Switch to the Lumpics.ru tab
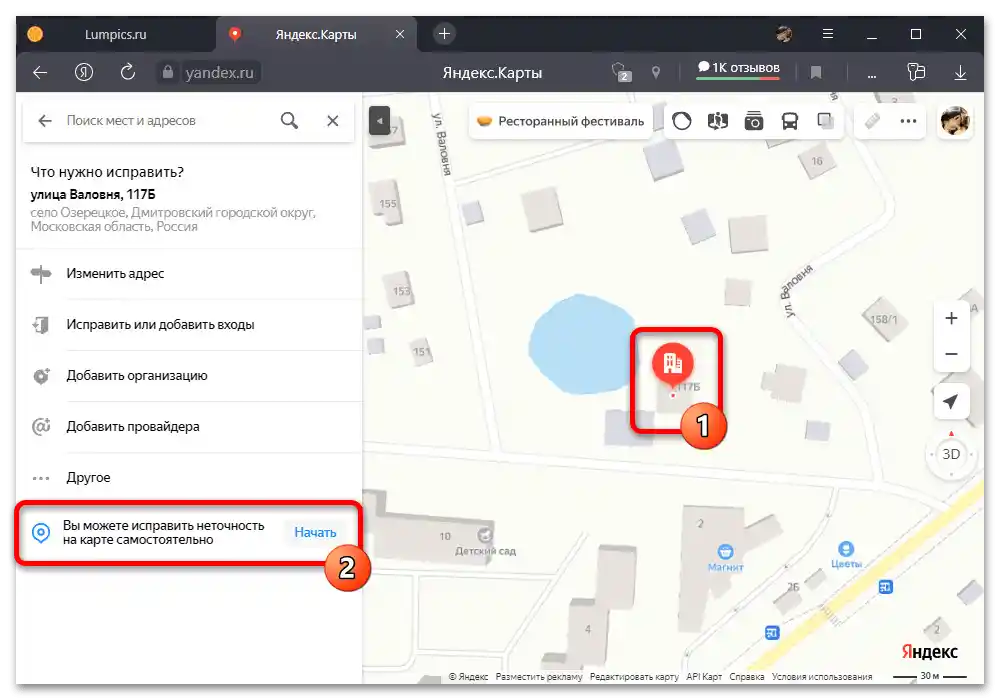1000x700 pixels. 115,34
